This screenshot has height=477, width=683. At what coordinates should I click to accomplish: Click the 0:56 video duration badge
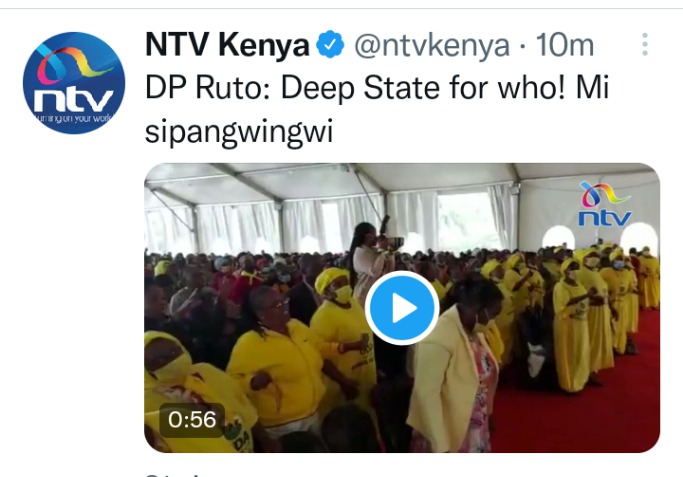[x=192, y=420]
